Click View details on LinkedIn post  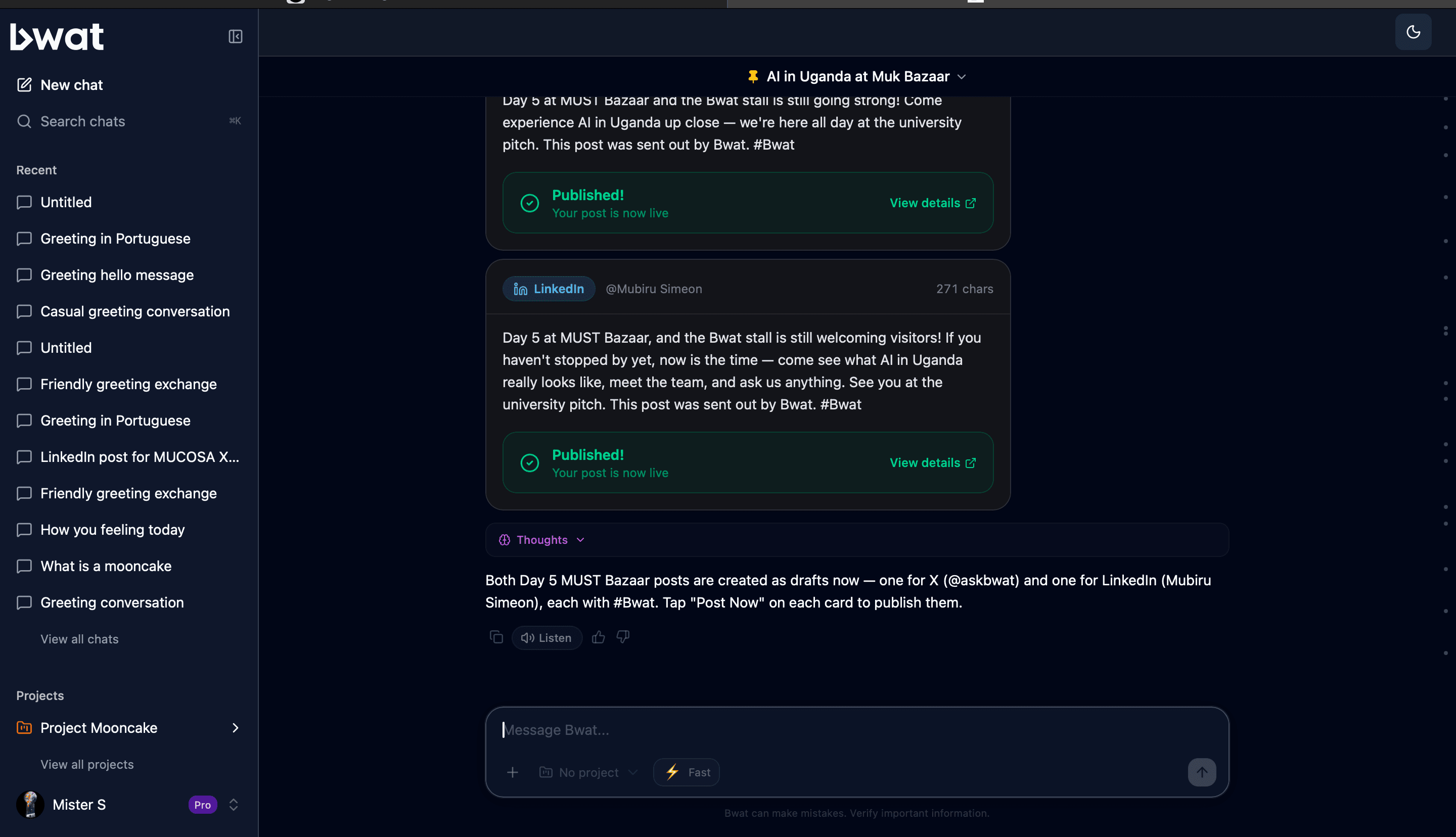click(932, 463)
